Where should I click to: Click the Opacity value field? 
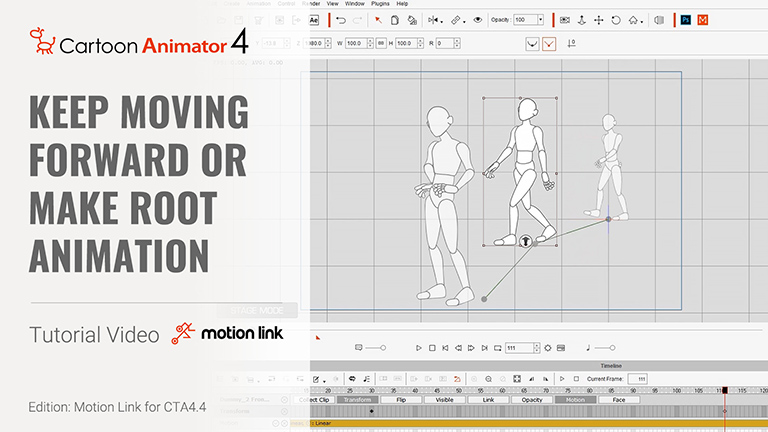[x=525, y=20]
